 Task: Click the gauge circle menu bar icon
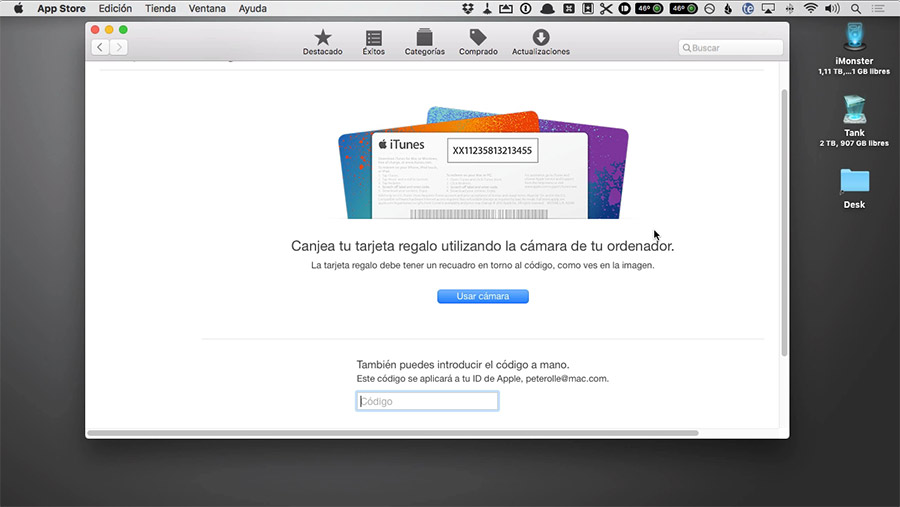tap(709, 9)
